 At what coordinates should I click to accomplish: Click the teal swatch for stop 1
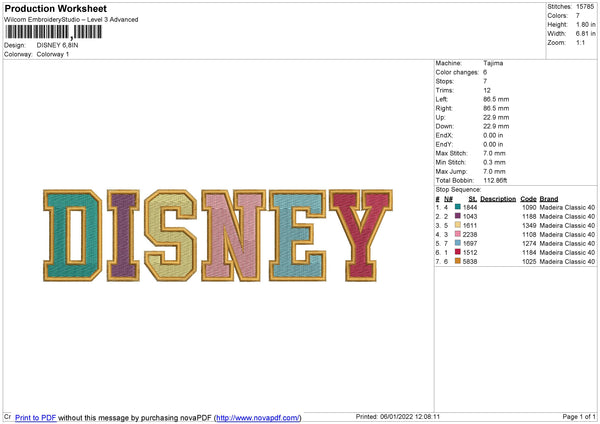click(x=458, y=207)
